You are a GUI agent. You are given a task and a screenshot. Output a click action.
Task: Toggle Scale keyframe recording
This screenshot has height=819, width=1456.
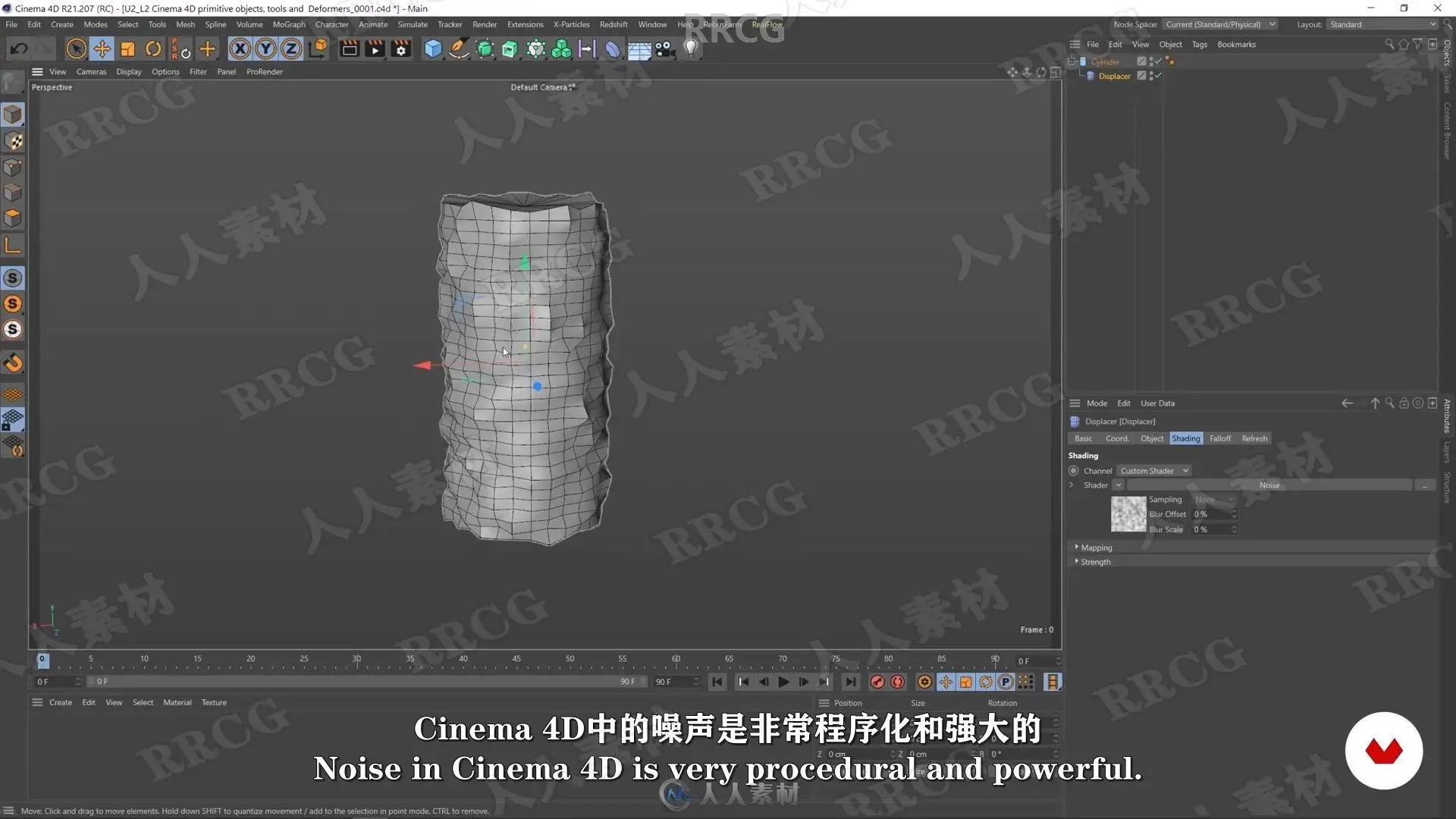965,682
